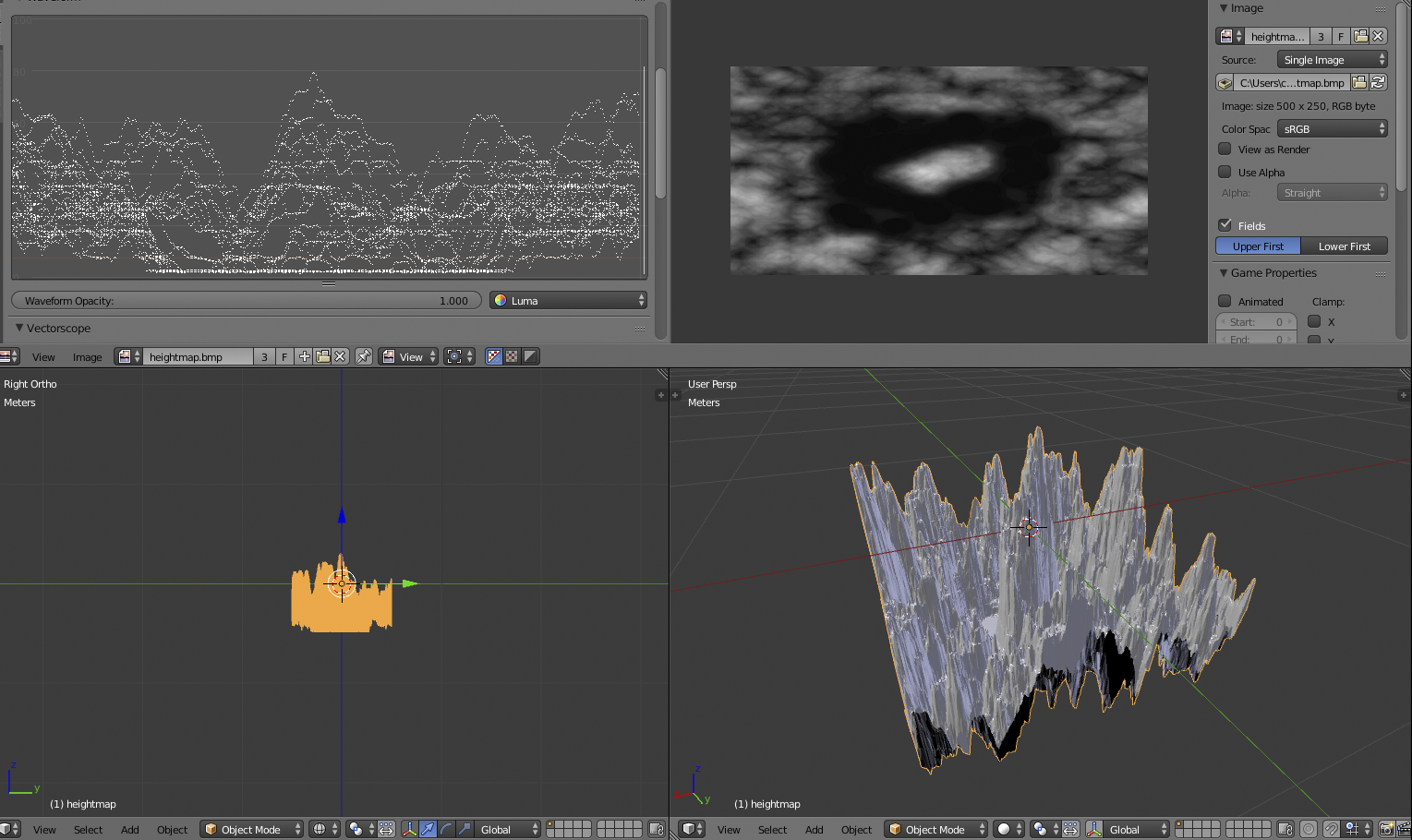
Task: Toggle 3D manipulator widget in left viewport
Action: [x=409, y=829]
